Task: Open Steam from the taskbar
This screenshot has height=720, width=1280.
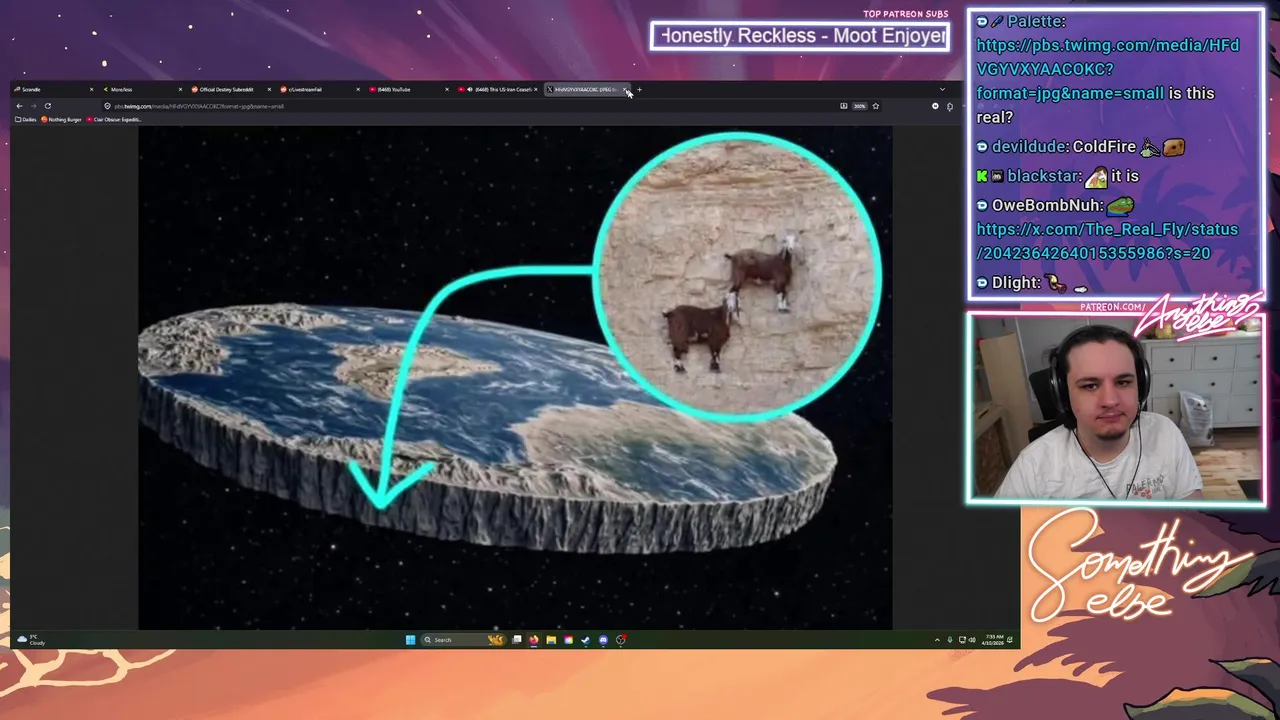Action: (x=586, y=640)
